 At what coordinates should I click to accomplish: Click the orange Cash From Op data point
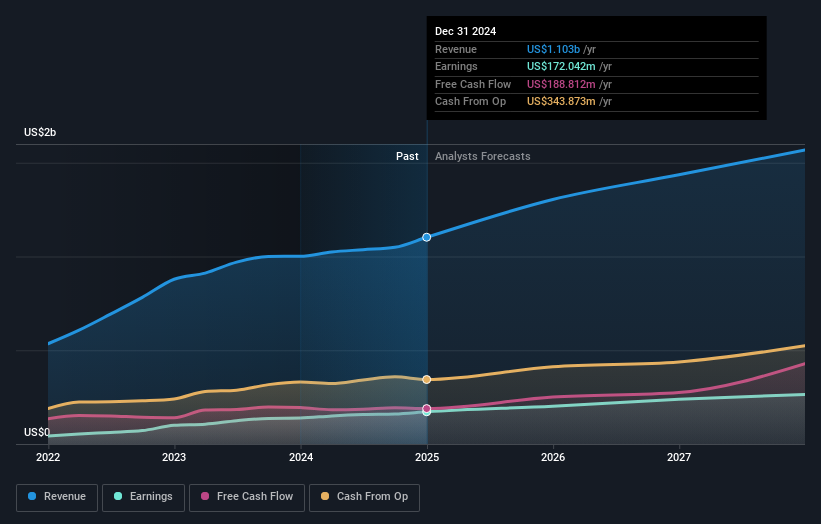pos(427,380)
